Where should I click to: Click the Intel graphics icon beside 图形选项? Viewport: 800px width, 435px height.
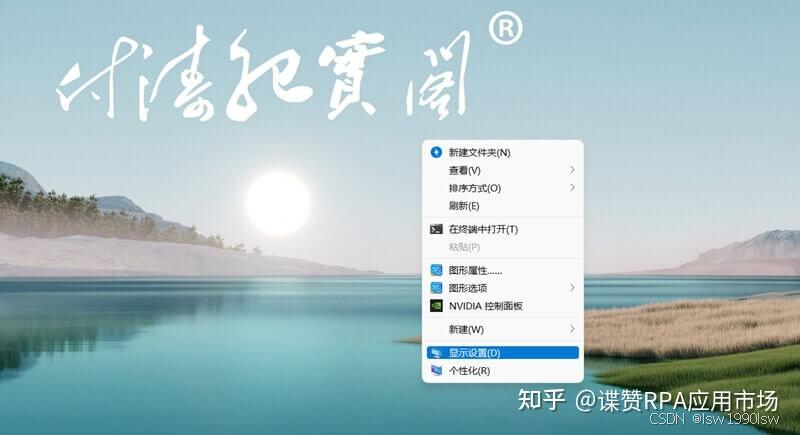436,288
